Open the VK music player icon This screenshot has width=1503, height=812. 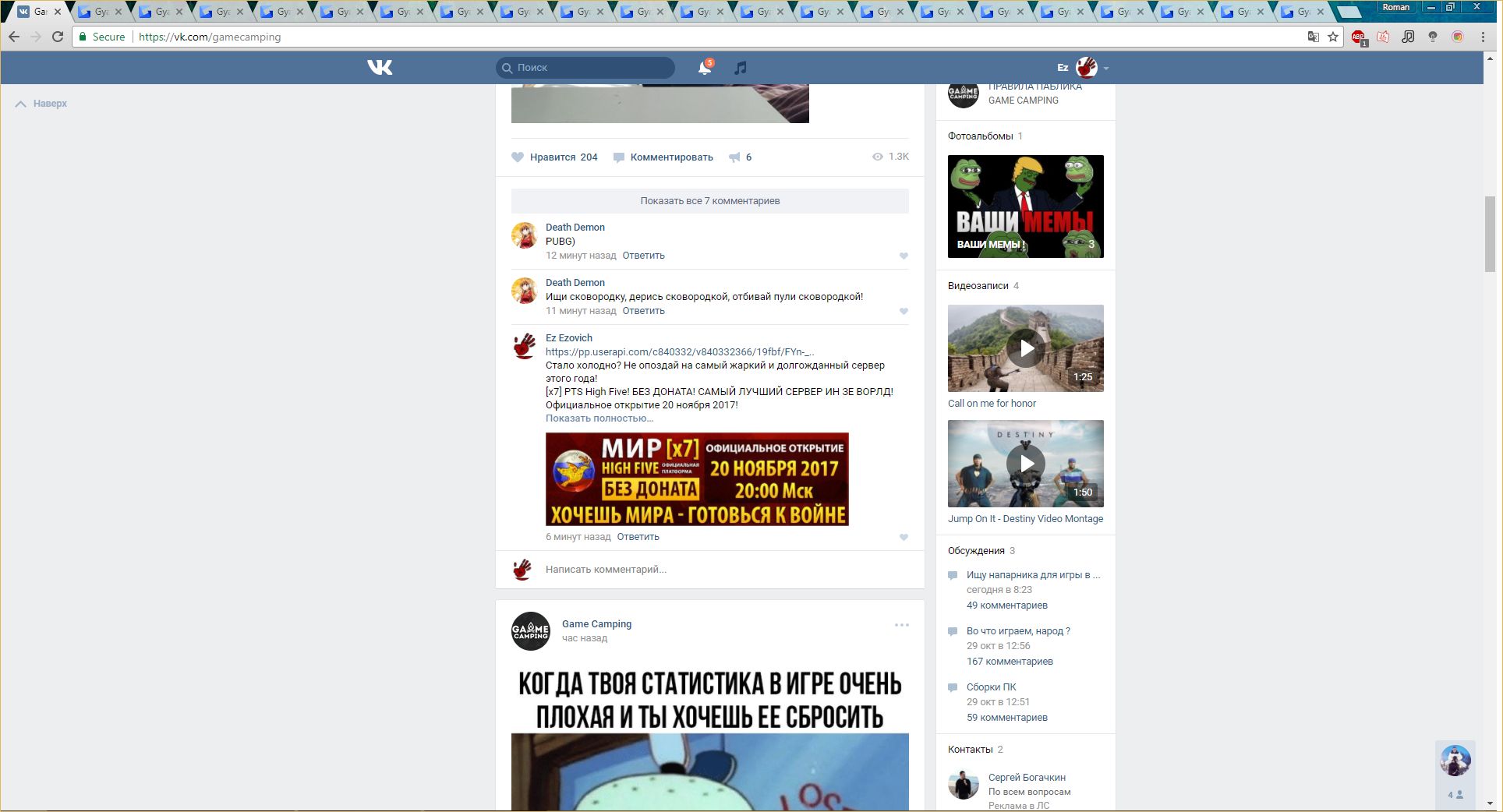pos(741,68)
